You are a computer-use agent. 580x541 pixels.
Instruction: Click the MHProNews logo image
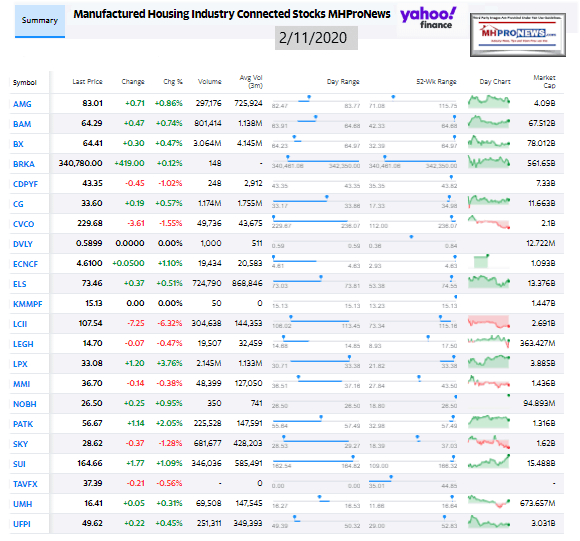(x=517, y=35)
